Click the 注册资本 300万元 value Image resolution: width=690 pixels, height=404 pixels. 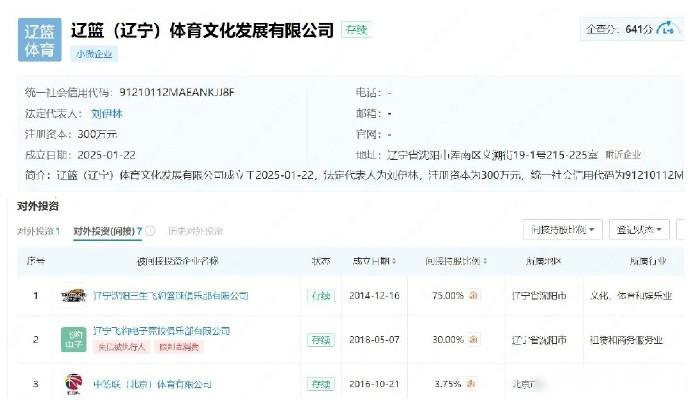pos(97,134)
